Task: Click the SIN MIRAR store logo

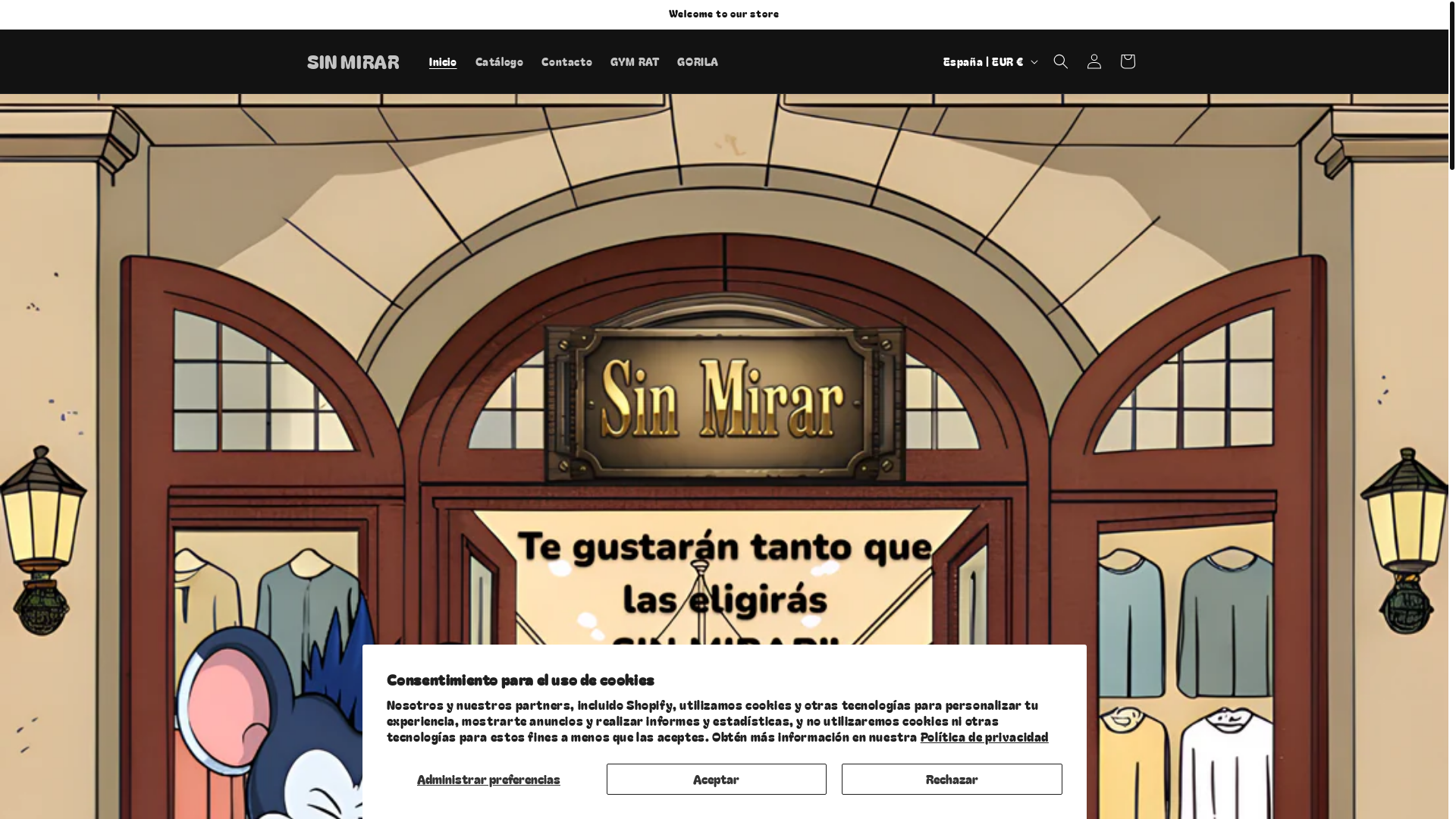Action: pos(353,62)
